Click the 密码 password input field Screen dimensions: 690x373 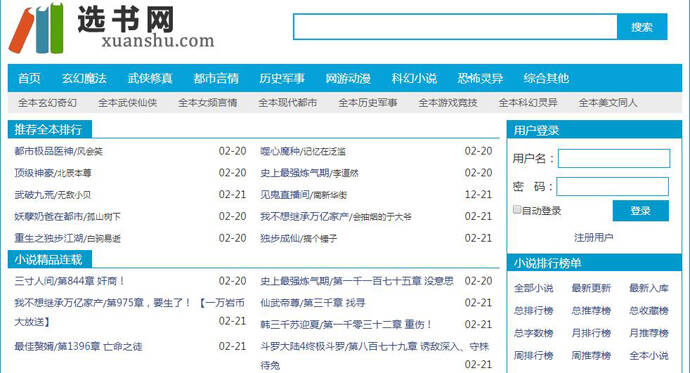613,186
